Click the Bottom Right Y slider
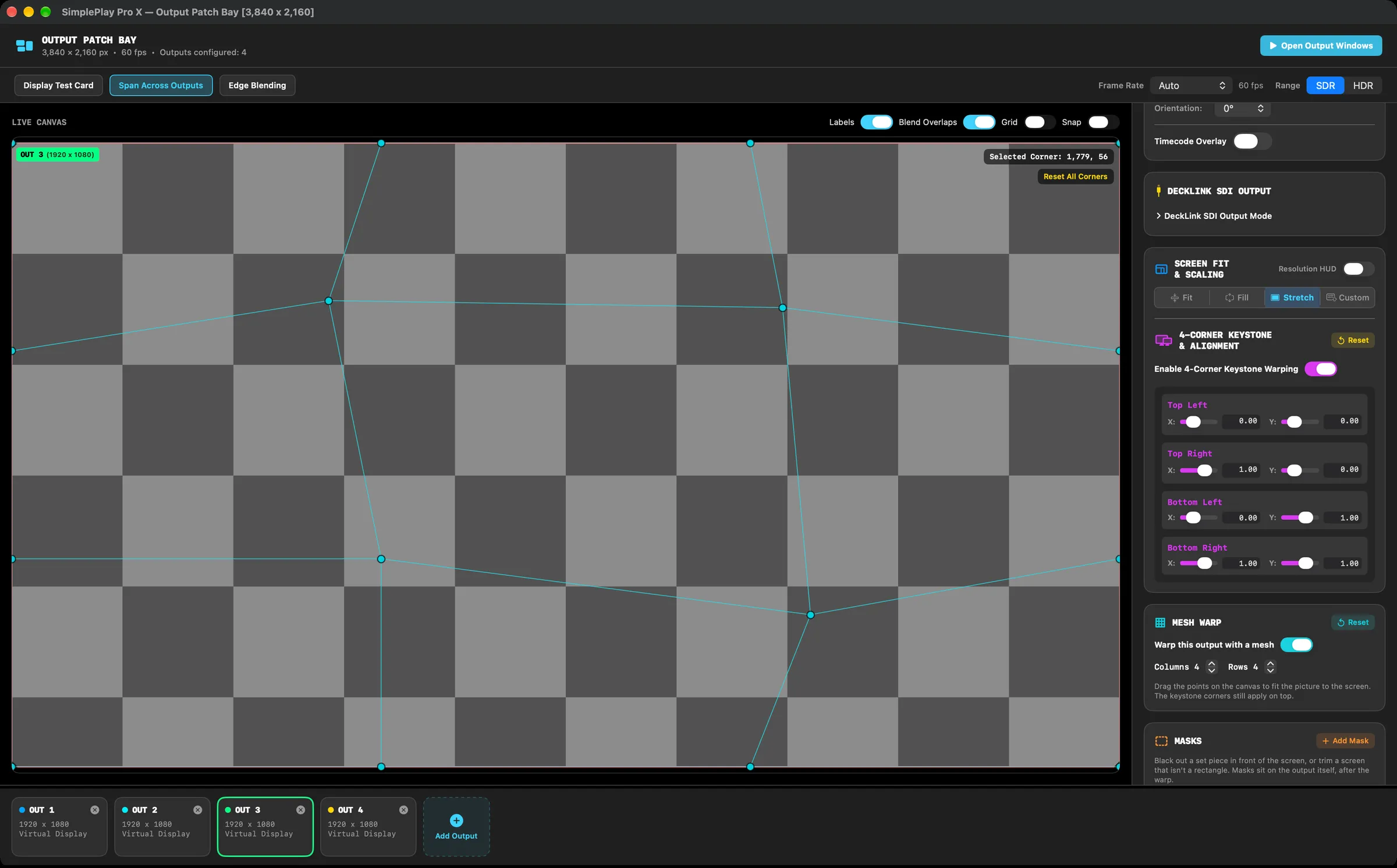1397x868 pixels. point(1299,564)
